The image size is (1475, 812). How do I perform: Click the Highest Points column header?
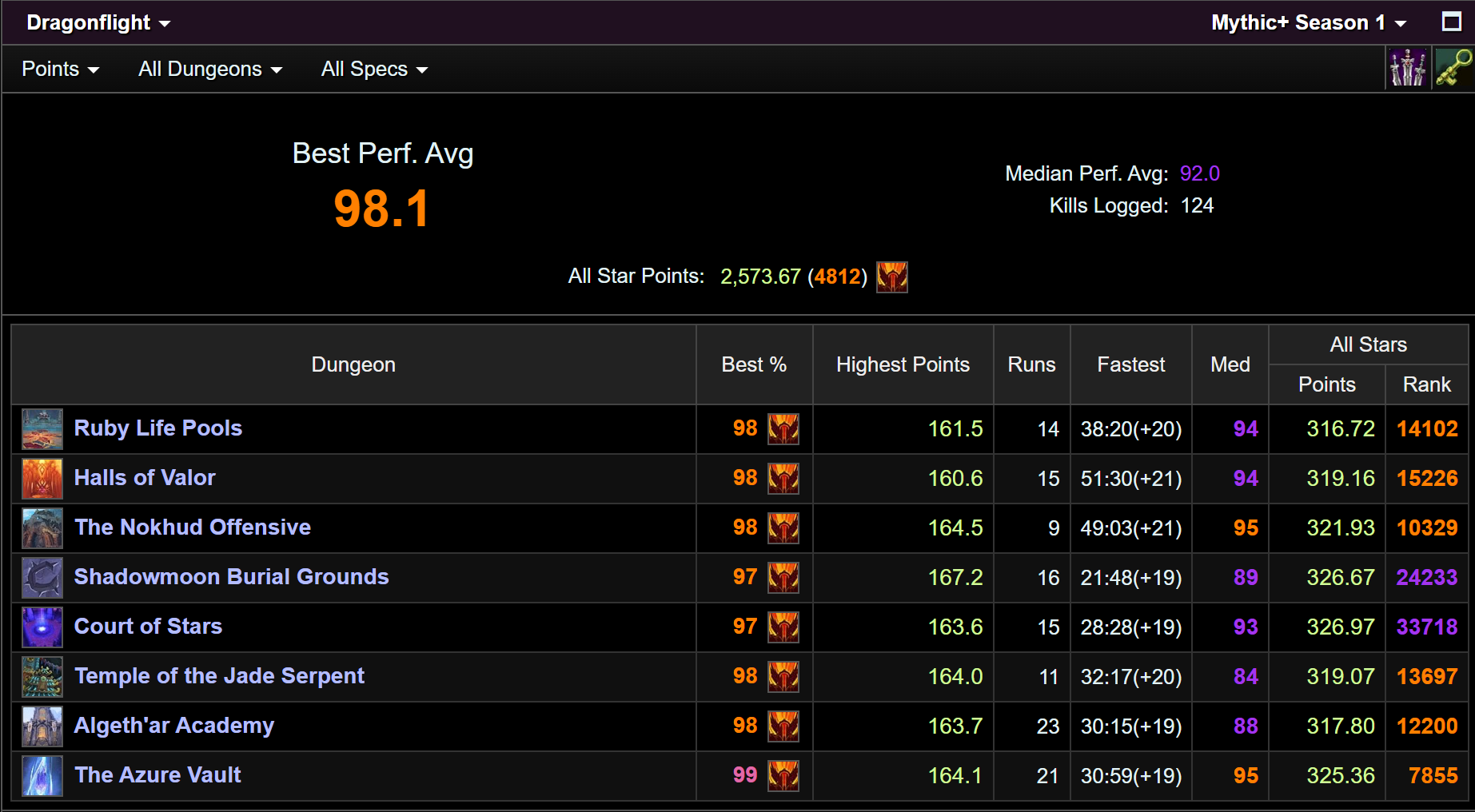(x=903, y=364)
